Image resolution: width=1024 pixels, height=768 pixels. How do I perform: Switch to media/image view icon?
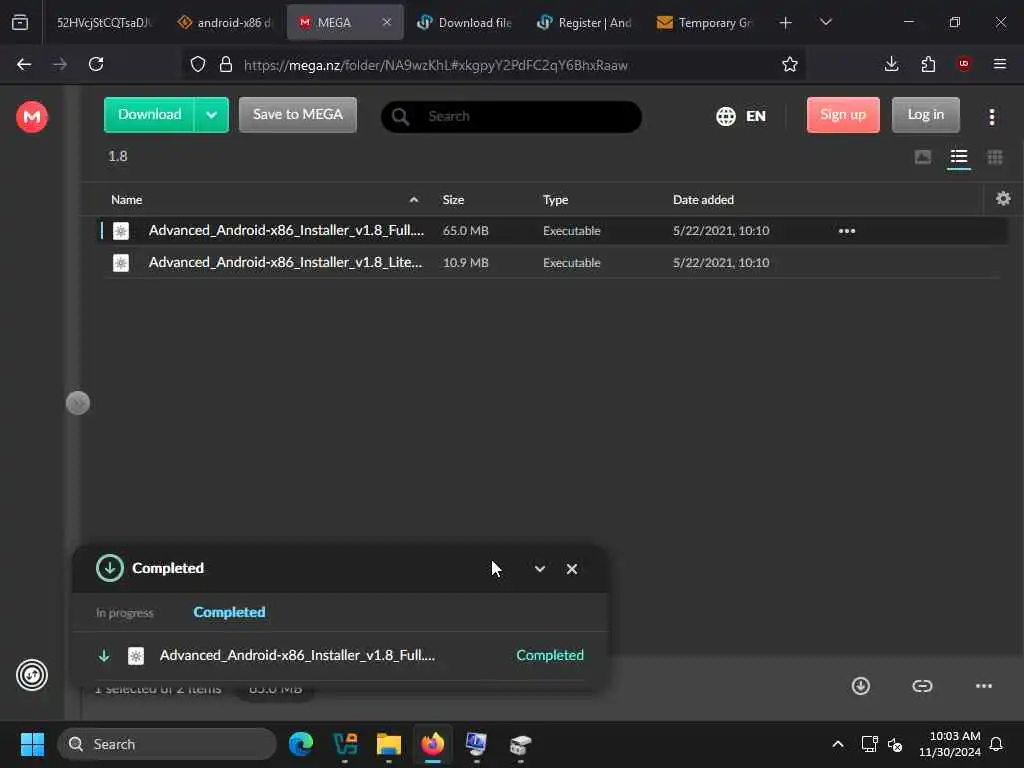[922, 157]
